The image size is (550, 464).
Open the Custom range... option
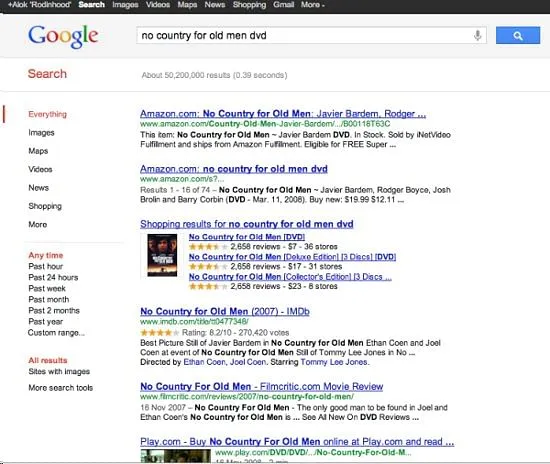[56, 333]
